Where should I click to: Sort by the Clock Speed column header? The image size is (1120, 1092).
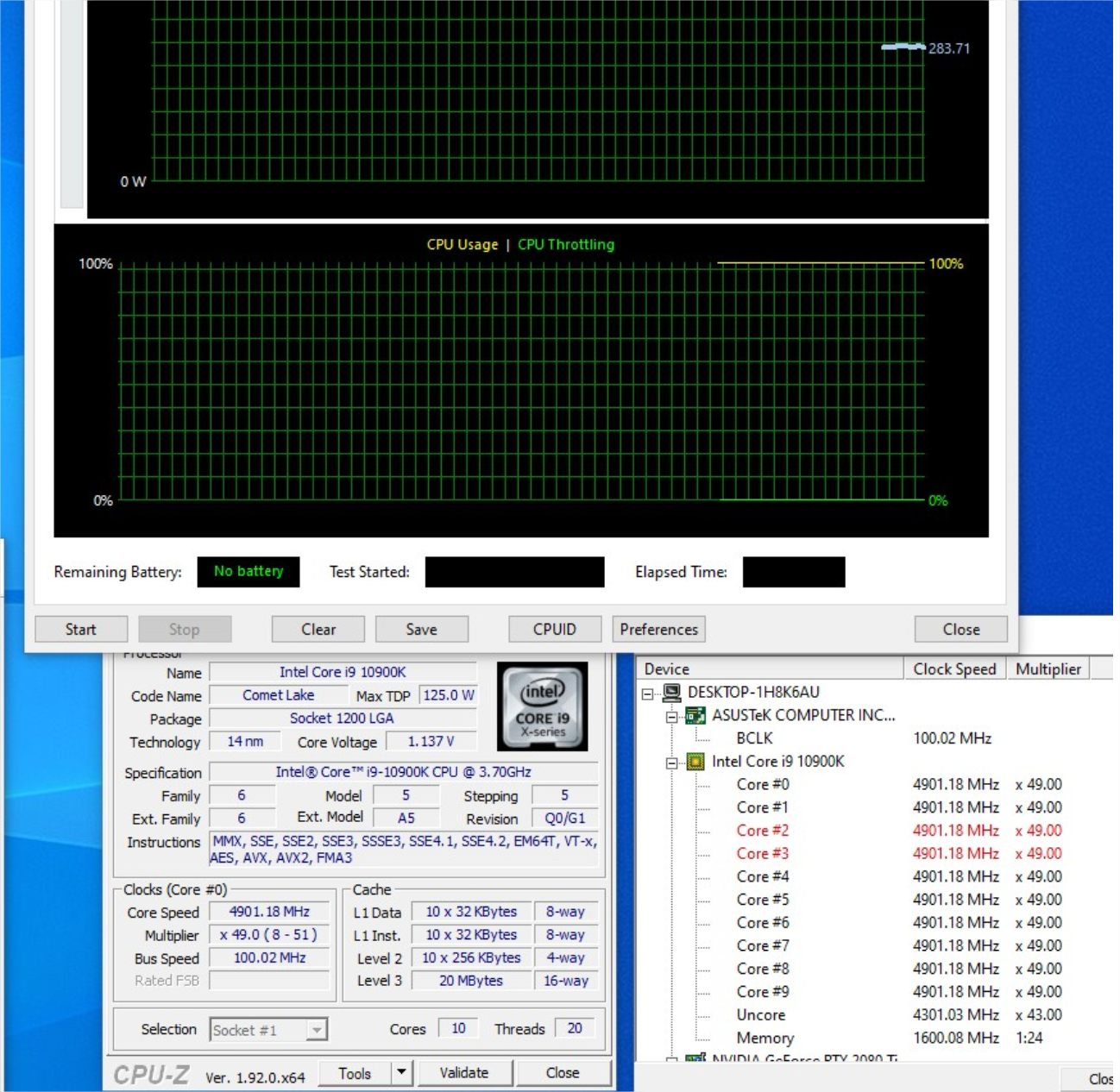pyautogui.click(x=955, y=669)
